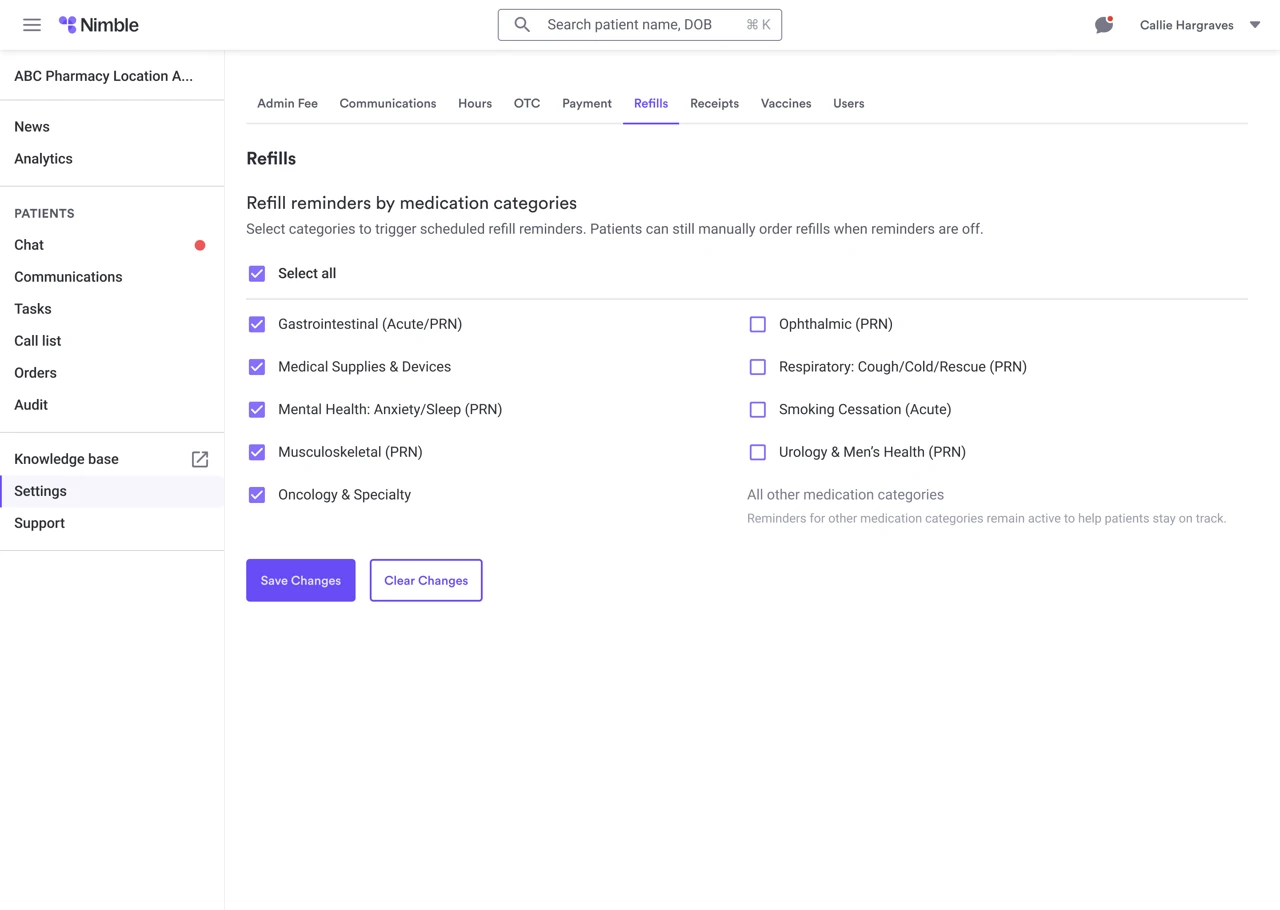This screenshot has height=910, width=1280.
Task: Uncheck Musculoskeletal (PRN) checkbox
Action: click(x=257, y=452)
